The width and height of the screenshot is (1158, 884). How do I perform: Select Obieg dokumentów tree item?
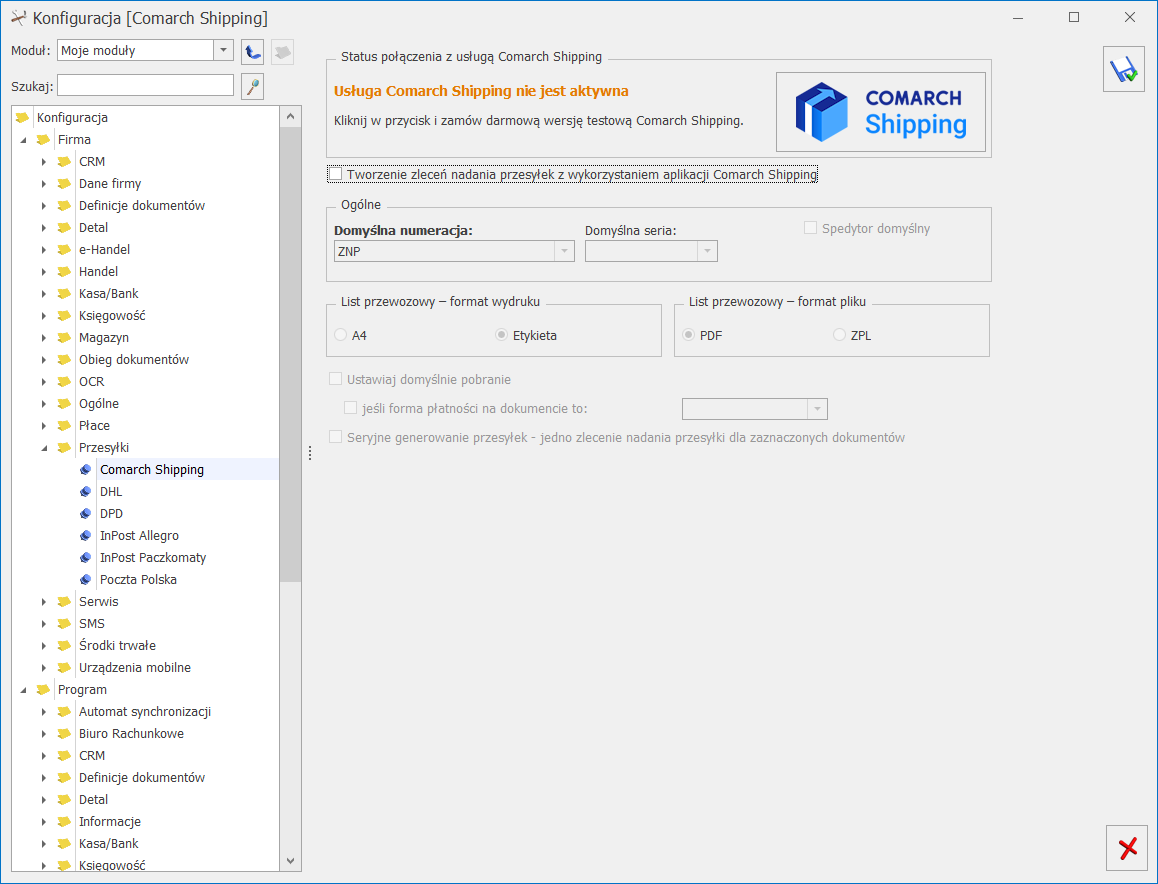point(134,360)
